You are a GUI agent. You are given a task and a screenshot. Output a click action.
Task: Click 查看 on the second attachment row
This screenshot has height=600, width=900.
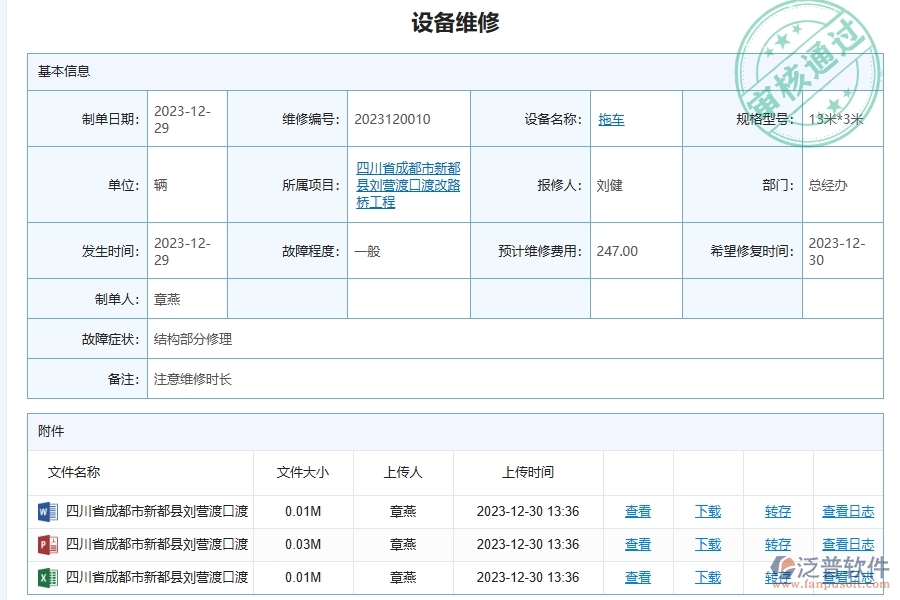pos(637,544)
